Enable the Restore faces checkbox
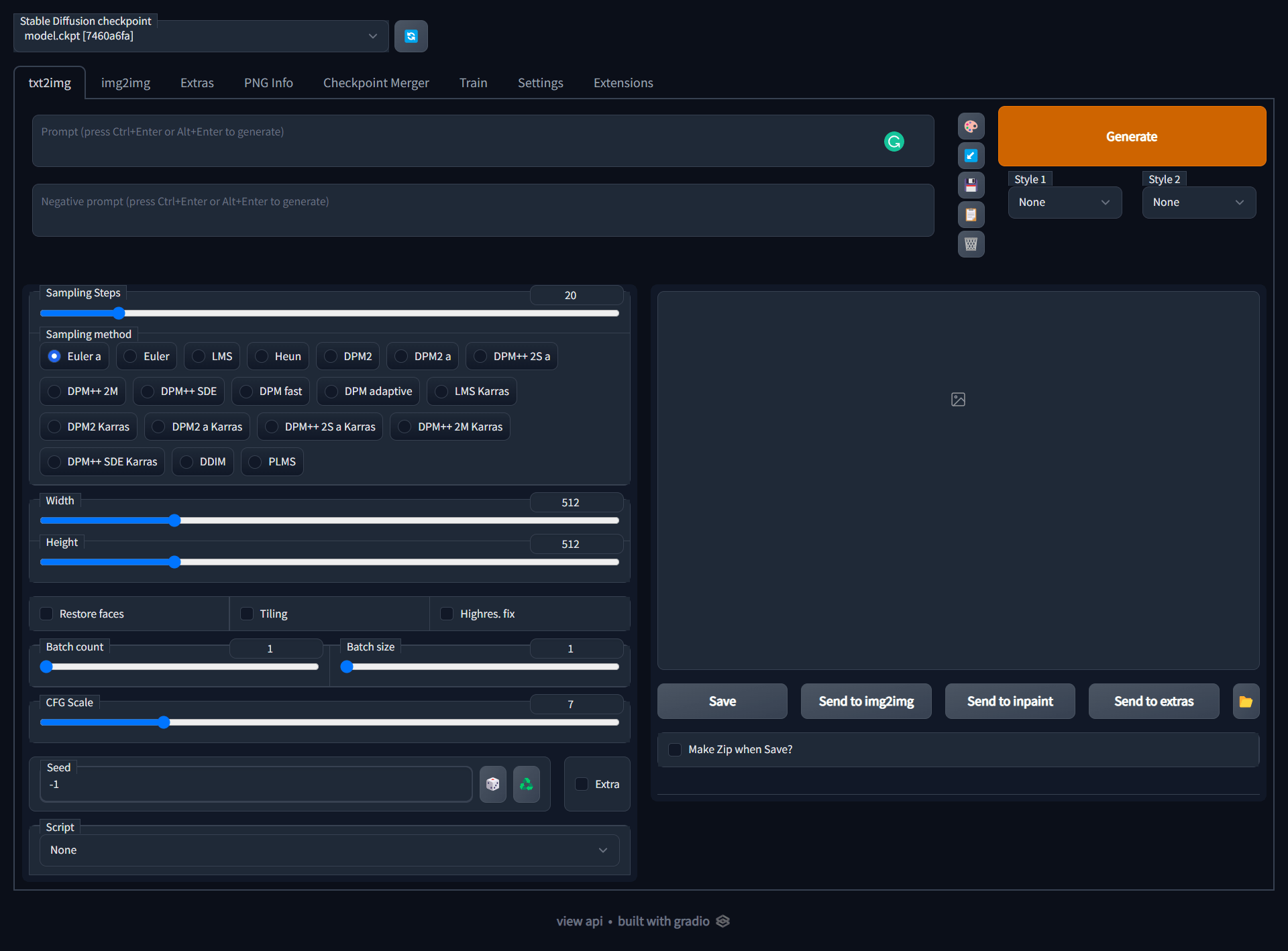Viewport: 1288px width, 951px height. pyautogui.click(x=46, y=614)
